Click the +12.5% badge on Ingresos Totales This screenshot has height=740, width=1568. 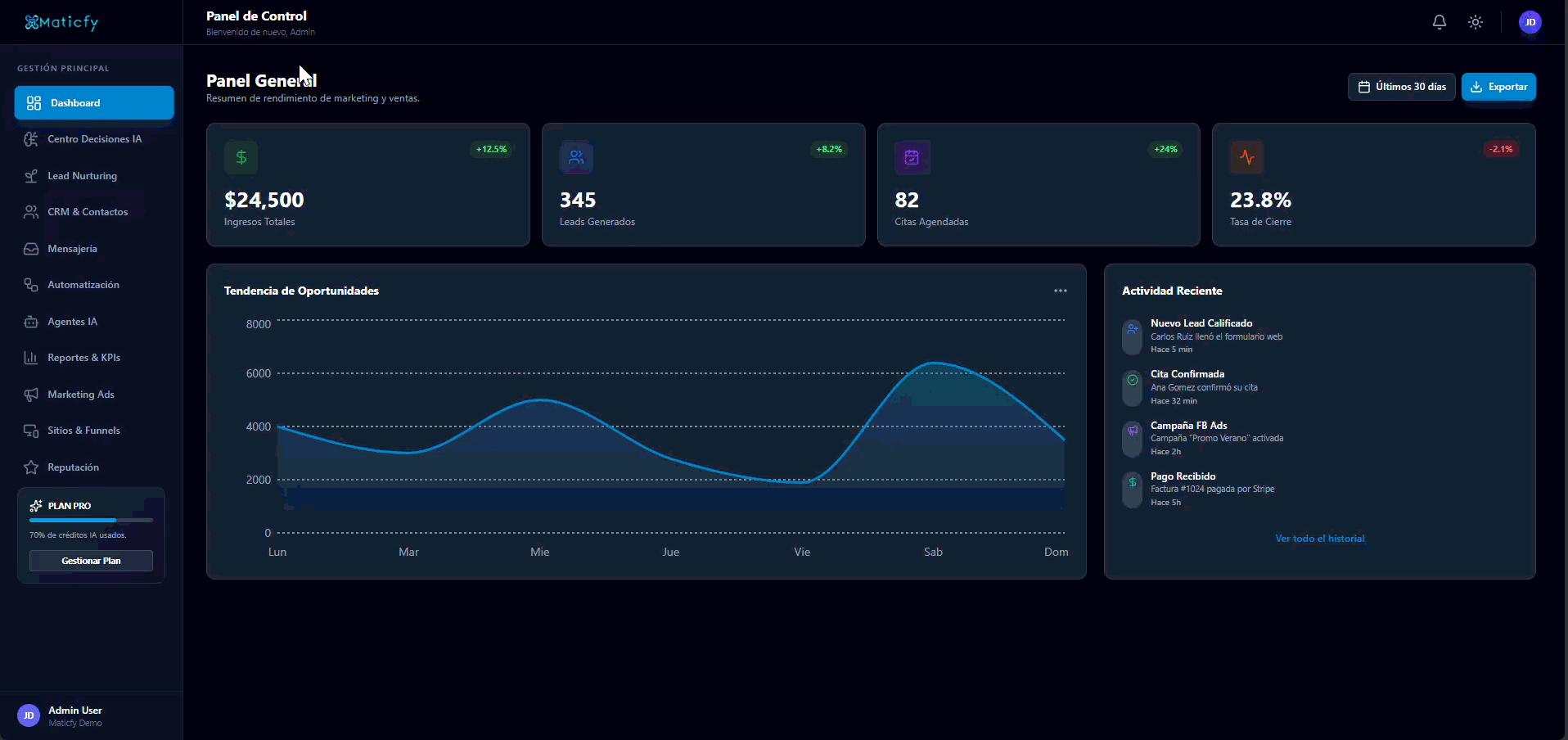pos(491,149)
